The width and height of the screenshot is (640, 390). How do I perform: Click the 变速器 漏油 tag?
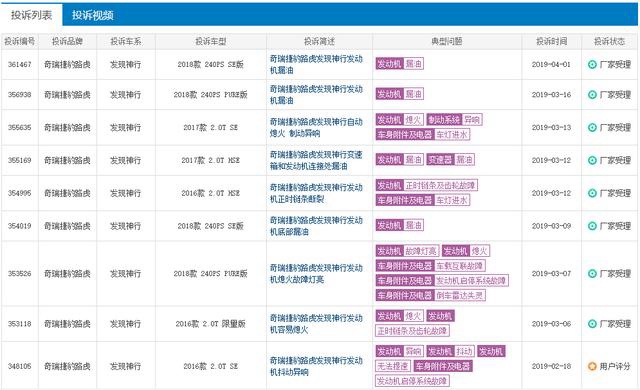pyautogui.click(x=451, y=160)
